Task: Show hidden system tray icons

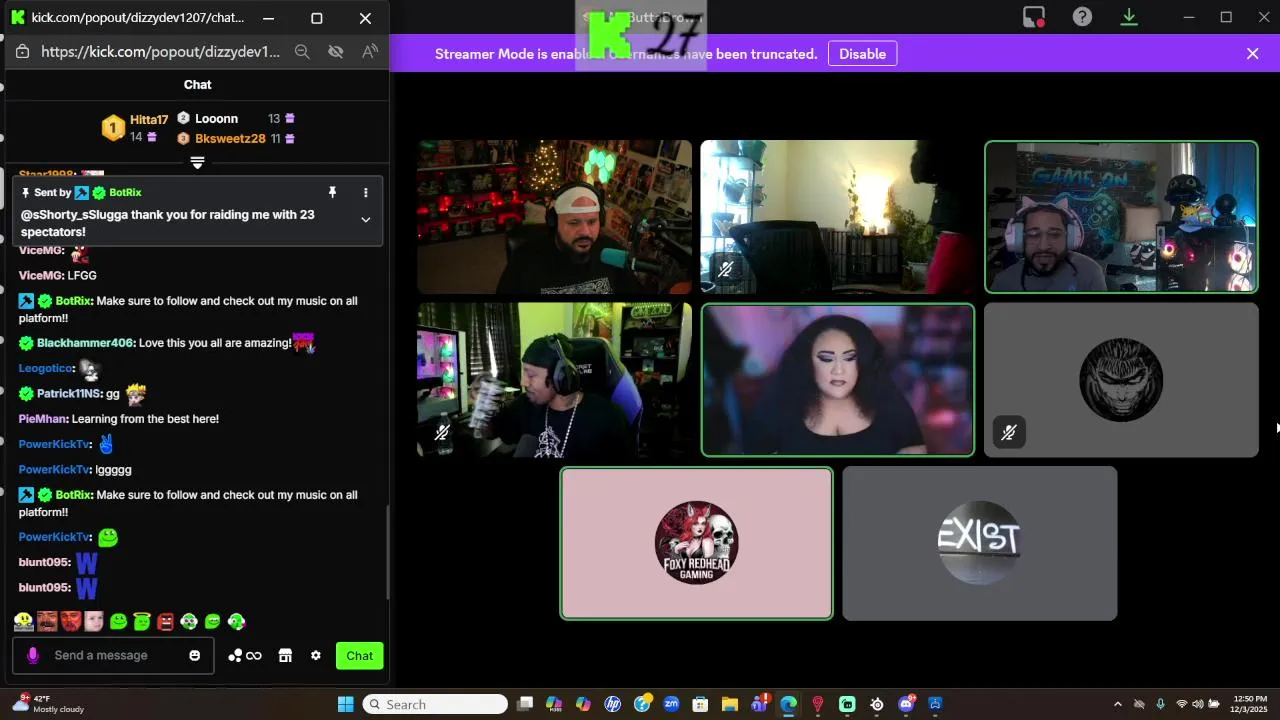Action: click(x=1117, y=704)
